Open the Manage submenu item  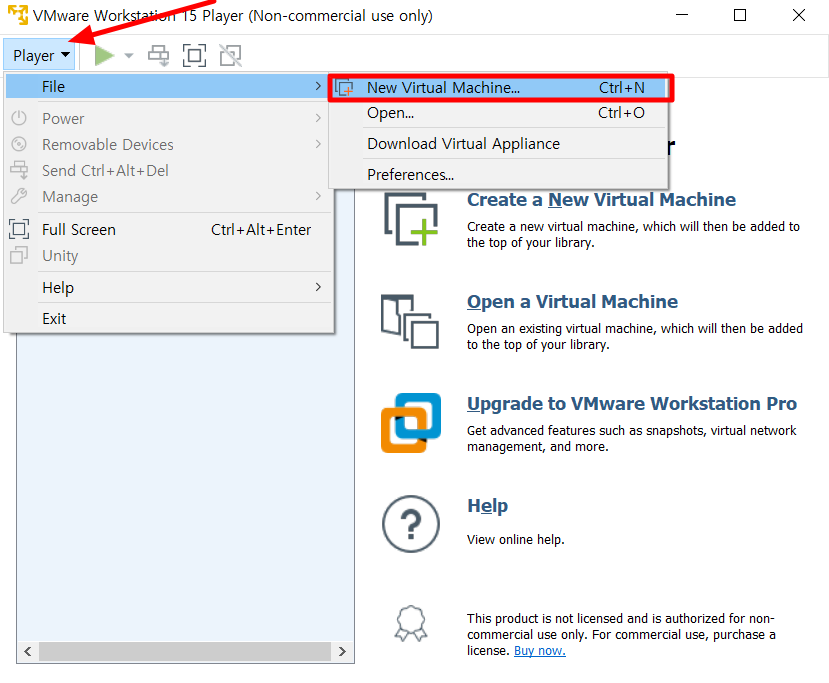pyautogui.click(x=167, y=197)
